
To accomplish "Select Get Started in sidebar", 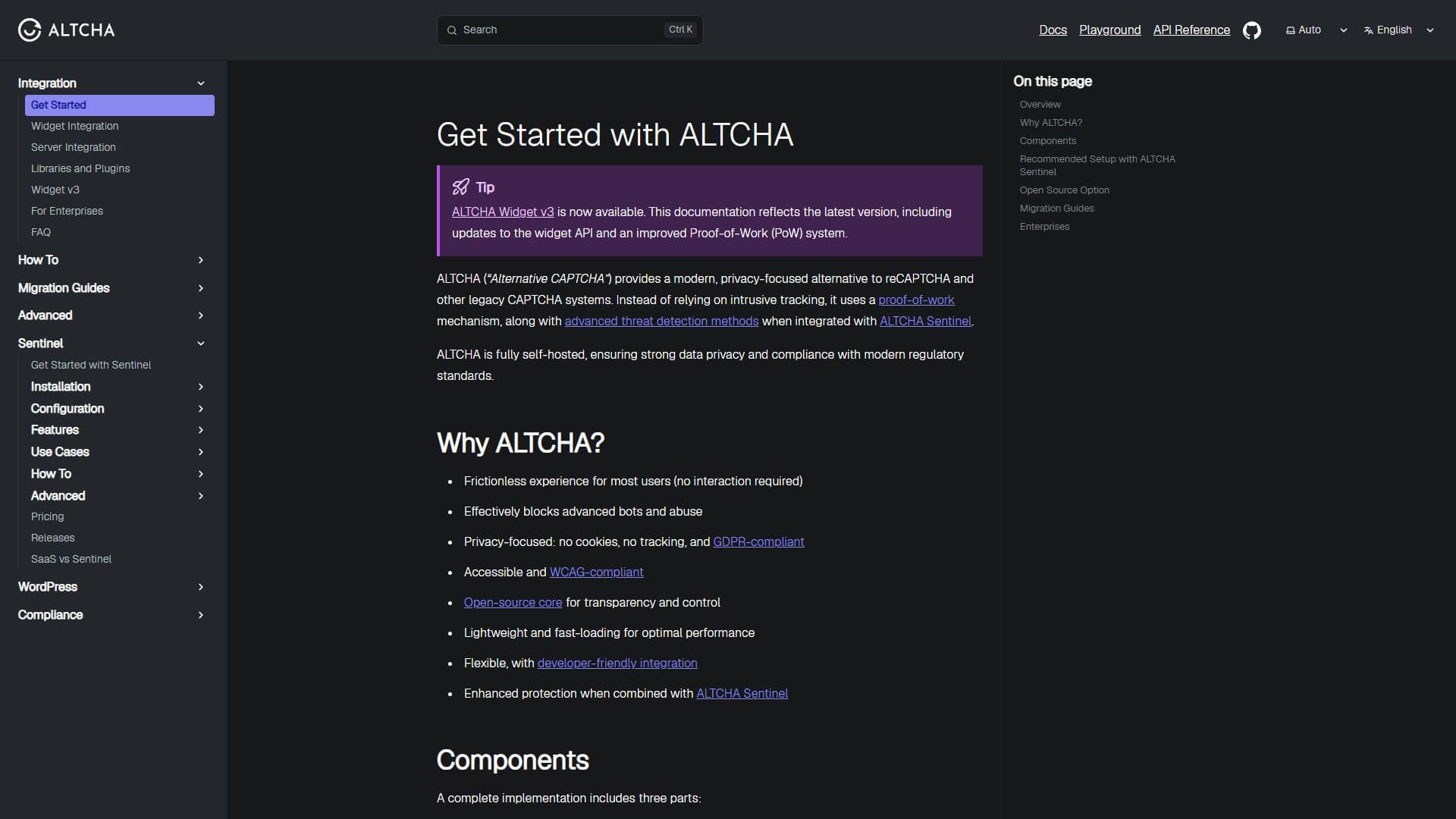I will coord(120,105).
